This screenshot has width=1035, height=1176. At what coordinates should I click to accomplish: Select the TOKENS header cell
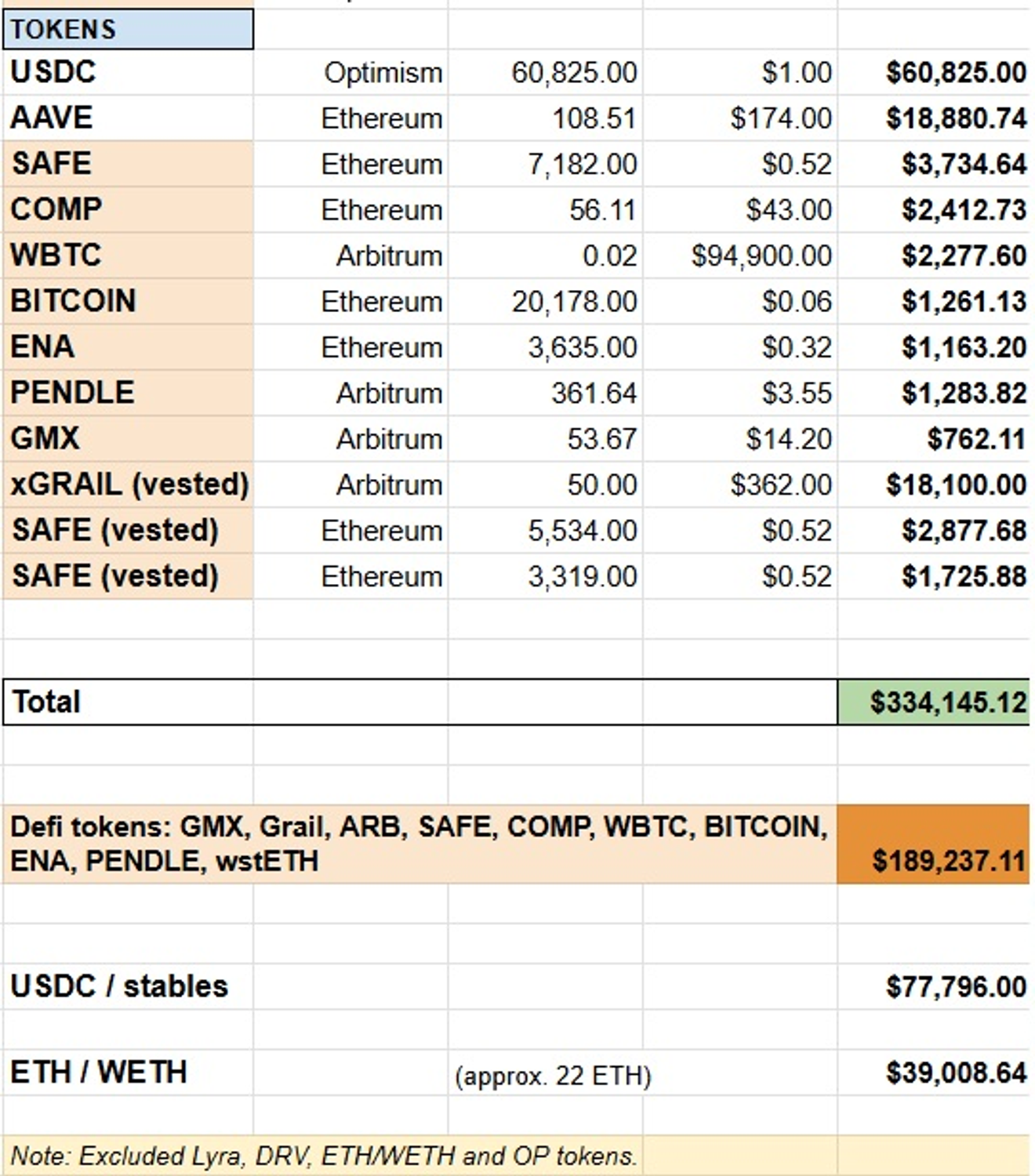point(128,30)
